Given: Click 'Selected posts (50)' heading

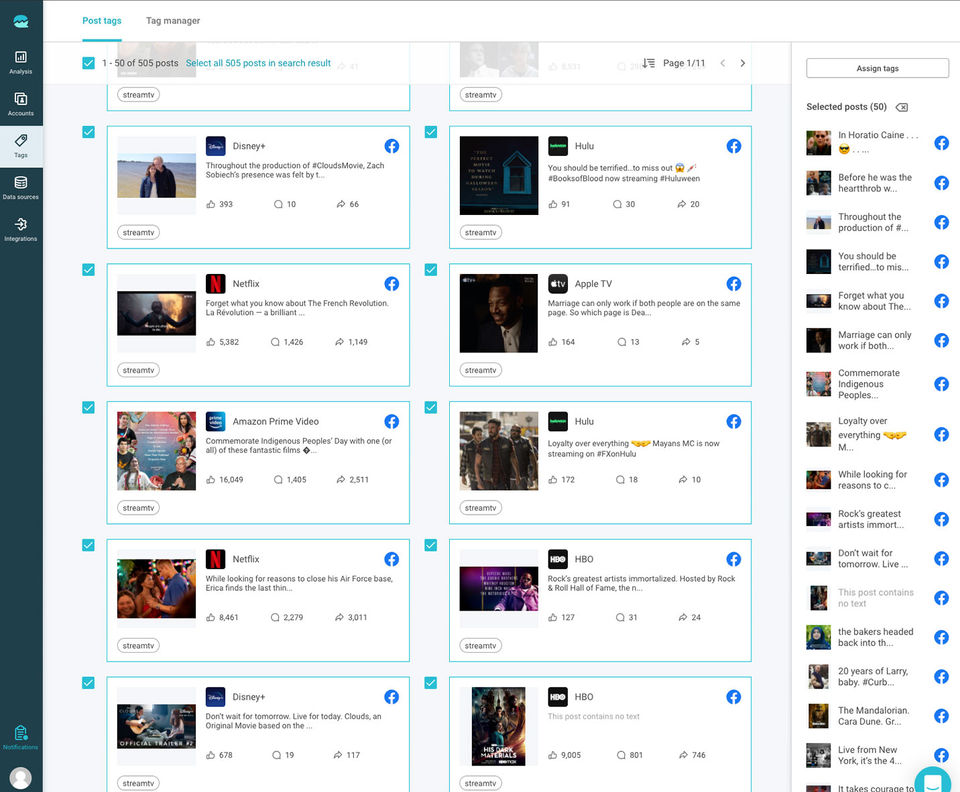Looking at the screenshot, I should click(x=846, y=106).
